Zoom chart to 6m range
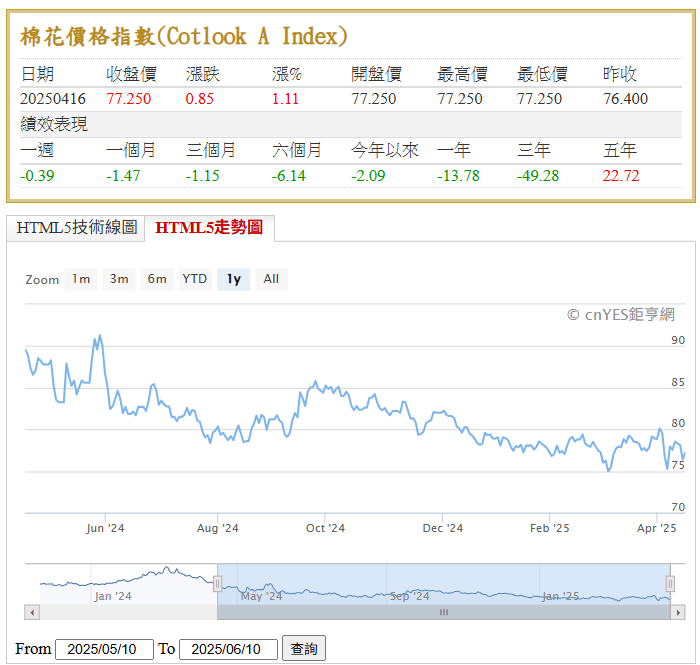The image size is (700, 665). tap(157, 279)
